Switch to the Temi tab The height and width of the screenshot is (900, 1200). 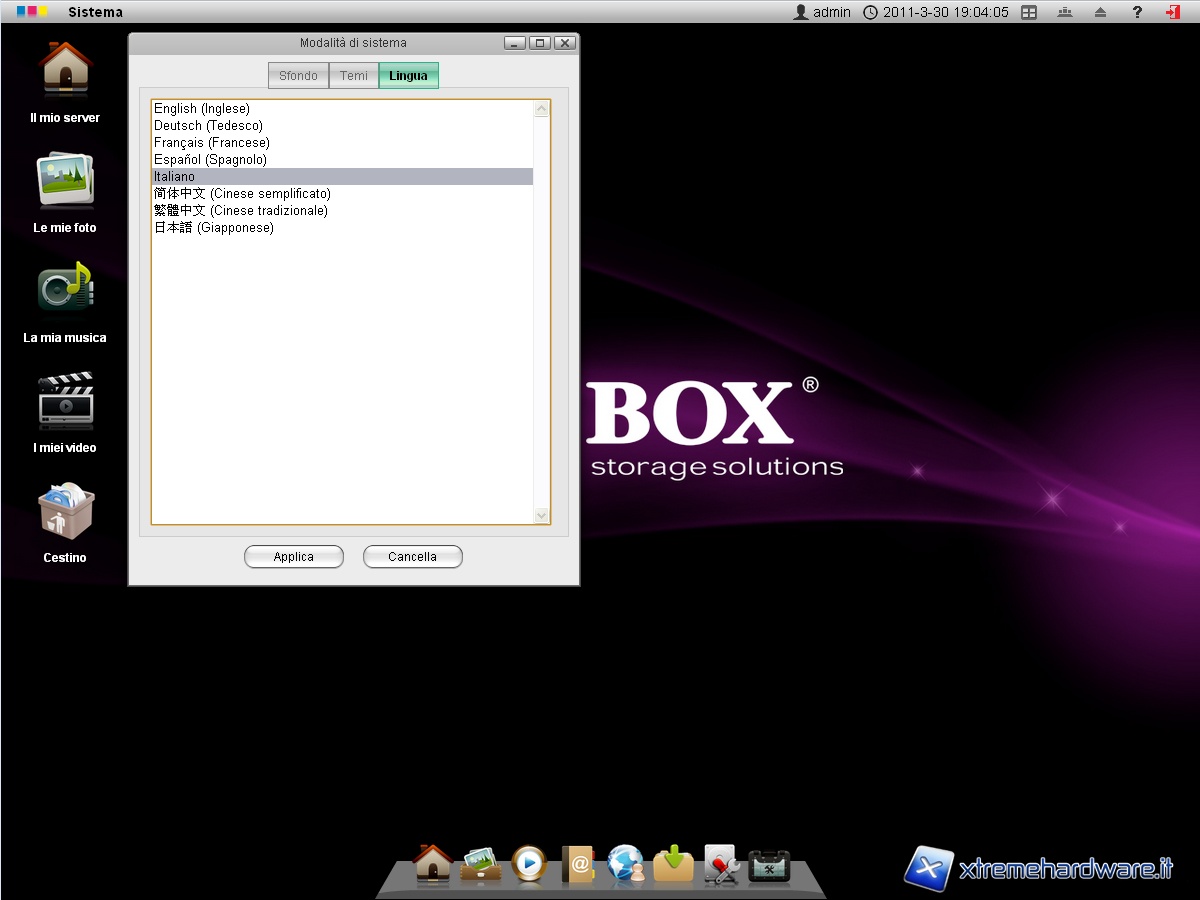pyautogui.click(x=354, y=76)
